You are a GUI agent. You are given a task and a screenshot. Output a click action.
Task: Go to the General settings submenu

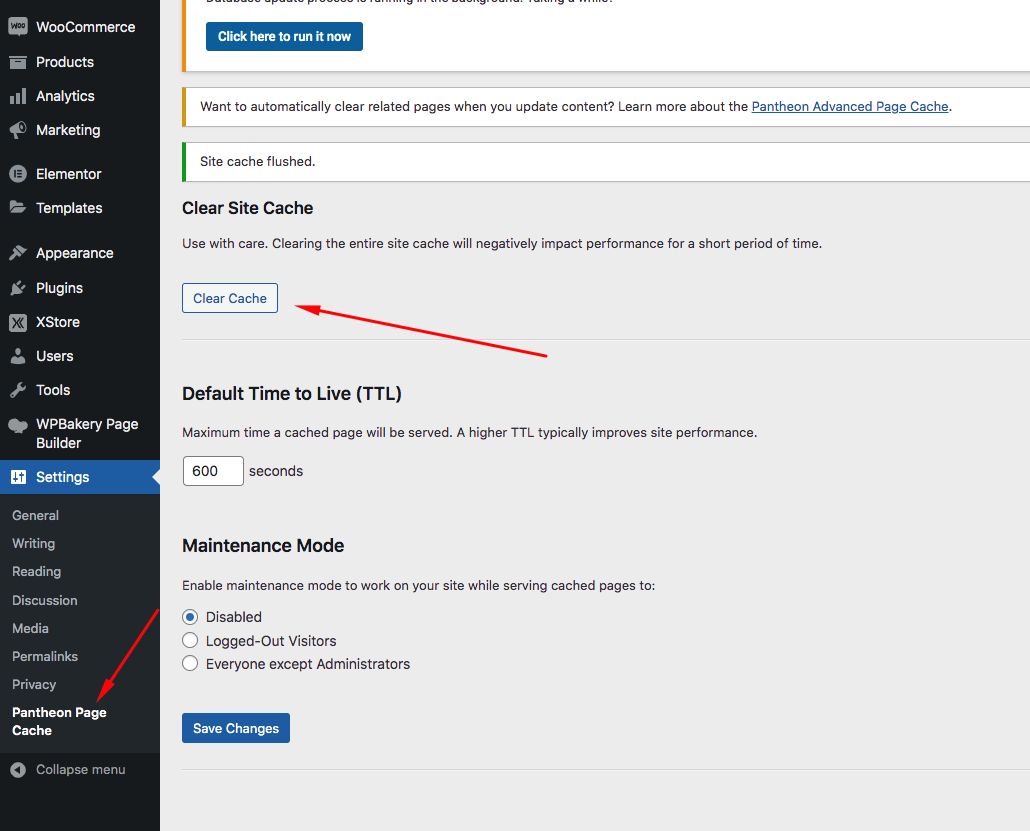[x=35, y=516]
